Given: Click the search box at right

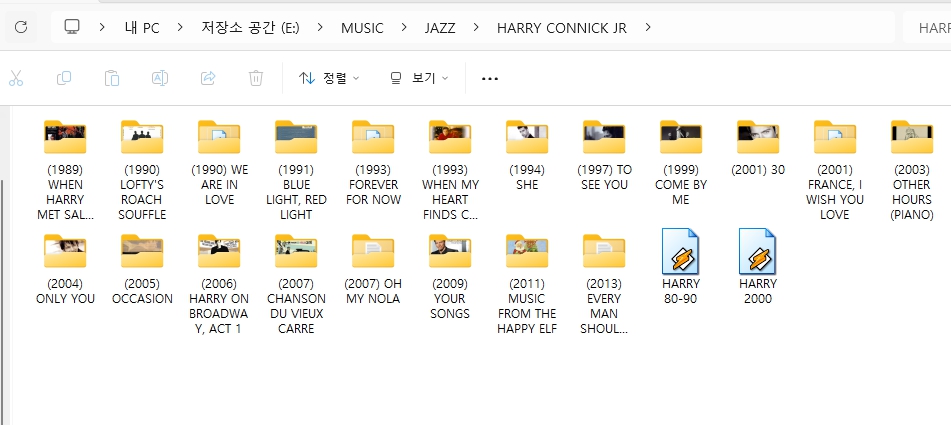Looking at the screenshot, I should 927,28.
